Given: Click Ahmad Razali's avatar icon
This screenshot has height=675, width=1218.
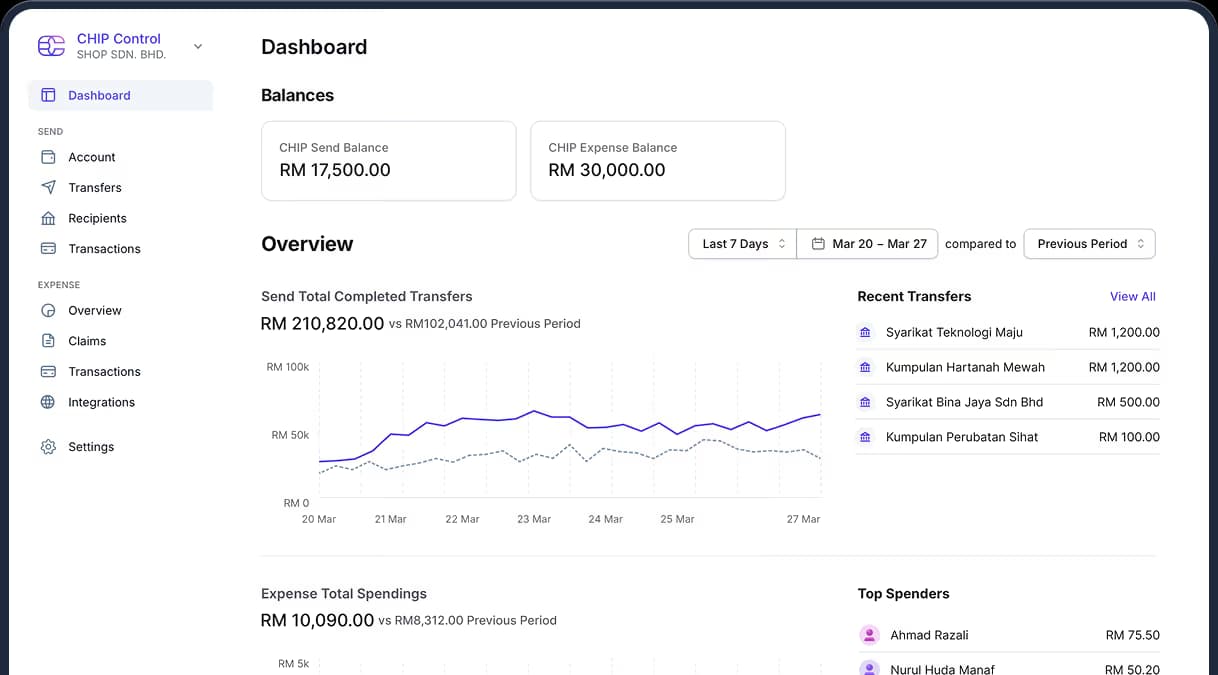Looking at the screenshot, I should (x=869, y=635).
